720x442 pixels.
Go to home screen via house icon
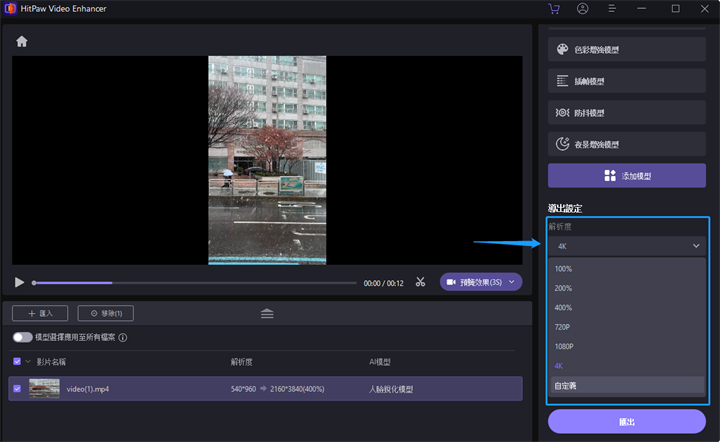click(x=21, y=42)
